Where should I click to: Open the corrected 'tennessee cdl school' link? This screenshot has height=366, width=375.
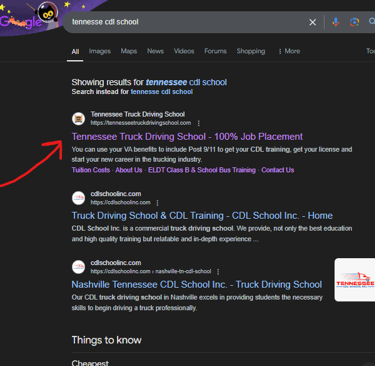click(186, 82)
